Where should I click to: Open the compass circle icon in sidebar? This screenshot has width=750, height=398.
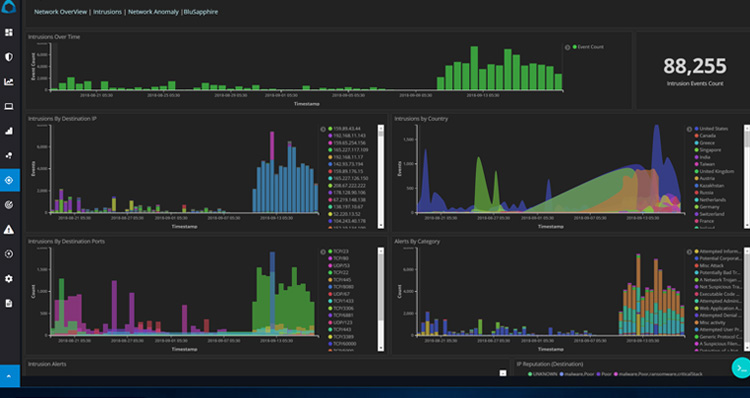click(9, 254)
